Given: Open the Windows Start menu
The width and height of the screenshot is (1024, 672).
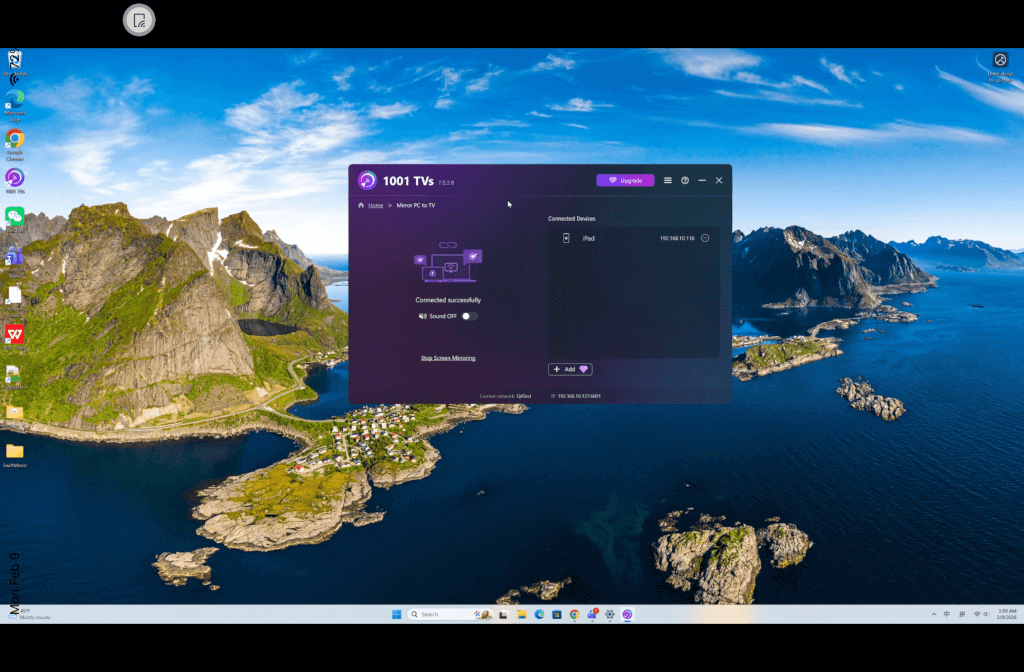Looking at the screenshot, I should [x=396, y=614].
